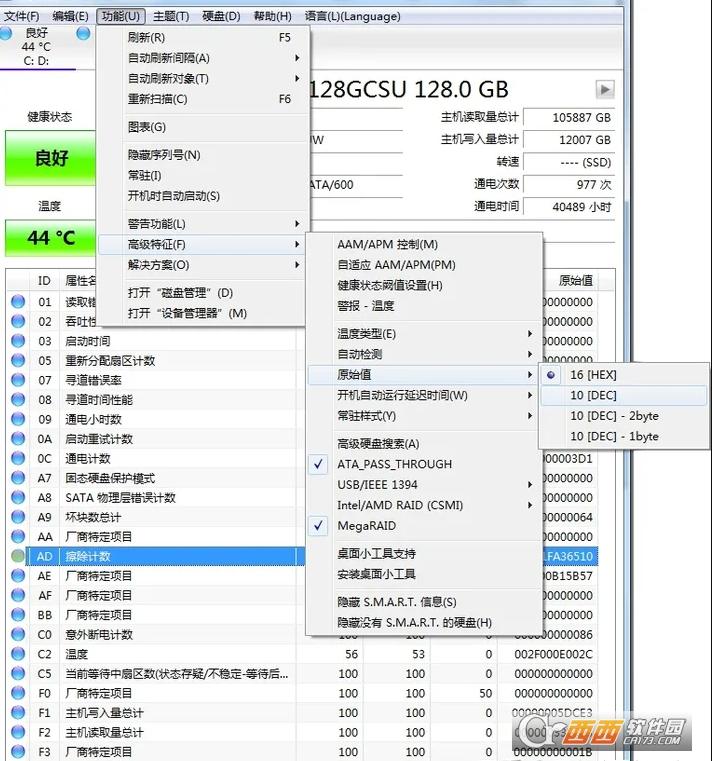The width and height of the screenshot is (712, 761).
Task: Open the 文件(F) menu
Action: 21,17
